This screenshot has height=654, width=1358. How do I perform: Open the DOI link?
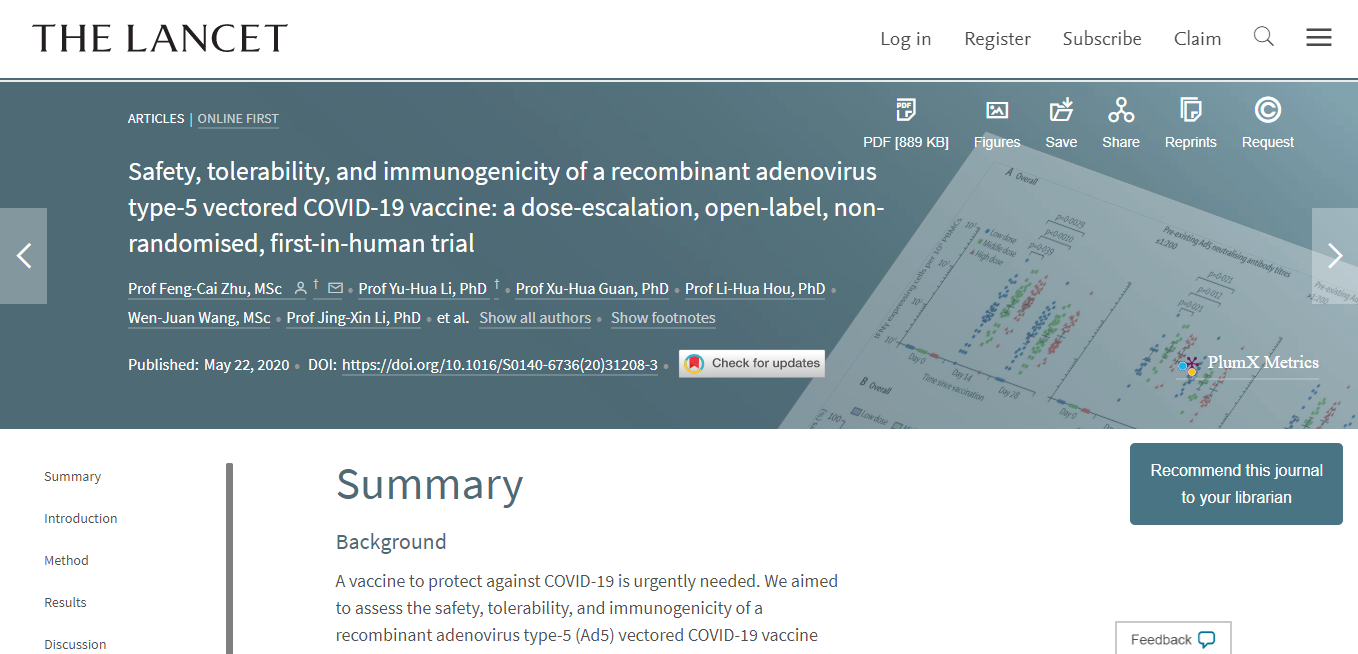(x=500, y=365)
